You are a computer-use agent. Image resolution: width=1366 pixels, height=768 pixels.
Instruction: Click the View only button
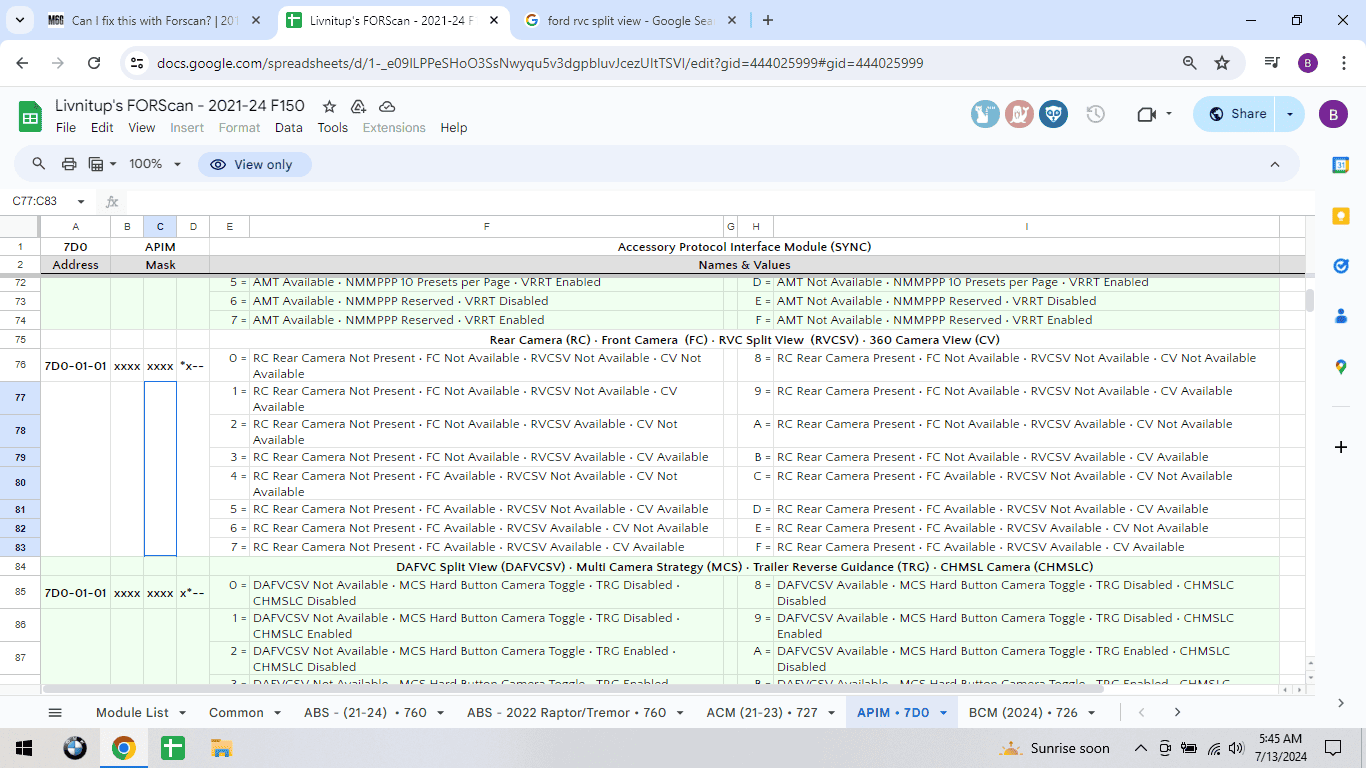coord(254,164)
